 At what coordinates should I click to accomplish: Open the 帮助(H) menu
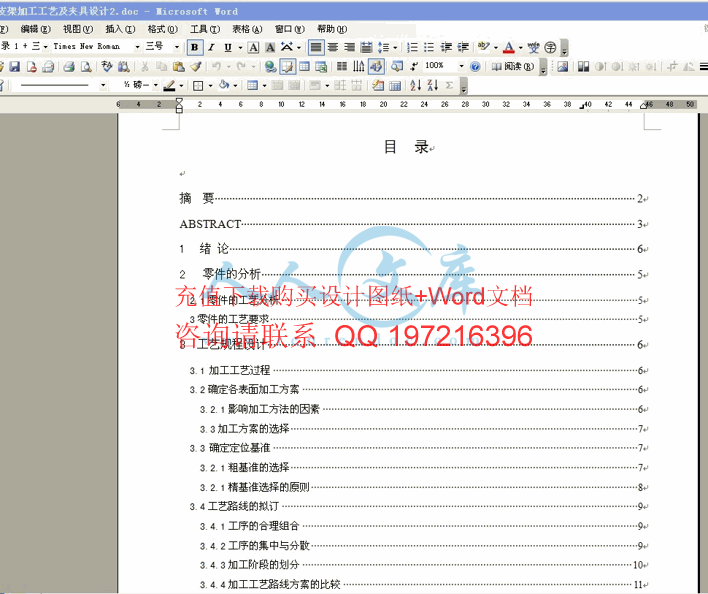(332, 29)
